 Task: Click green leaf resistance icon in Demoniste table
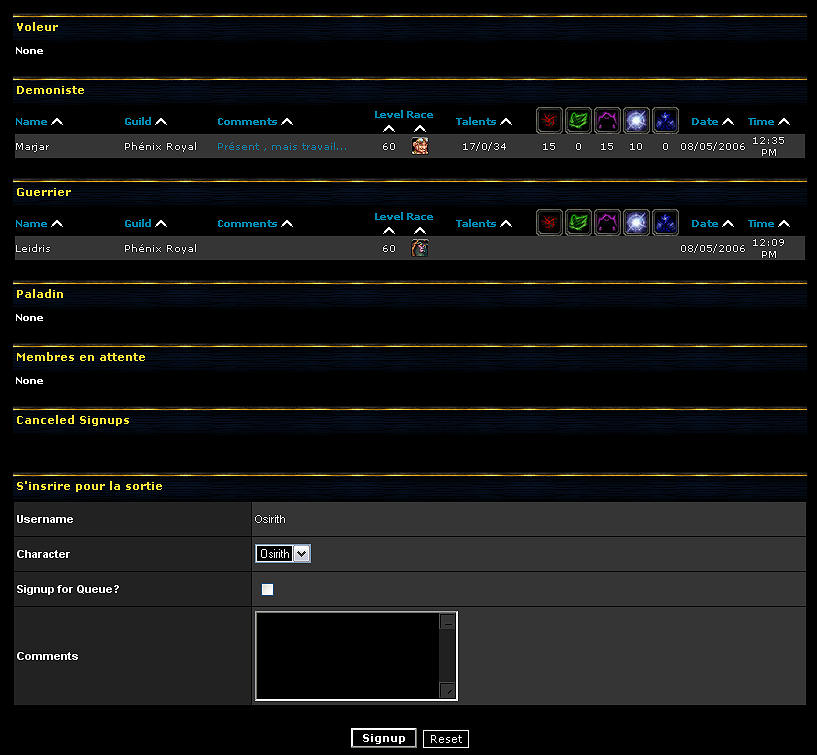(578, 121)
